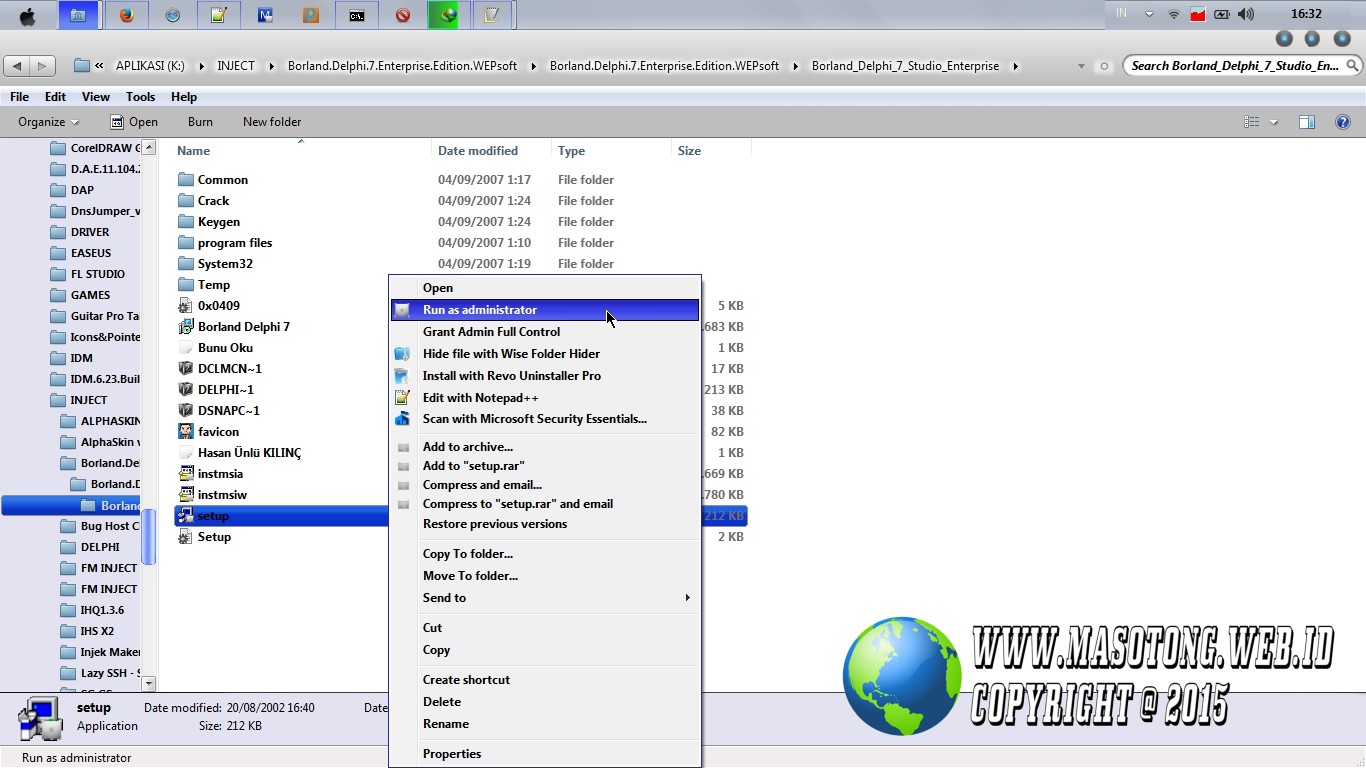Click the red prohibition-sign taskbar icon
Image resolution: width=1366 pixels, height=768 pixels.
[x=403, y=15]
